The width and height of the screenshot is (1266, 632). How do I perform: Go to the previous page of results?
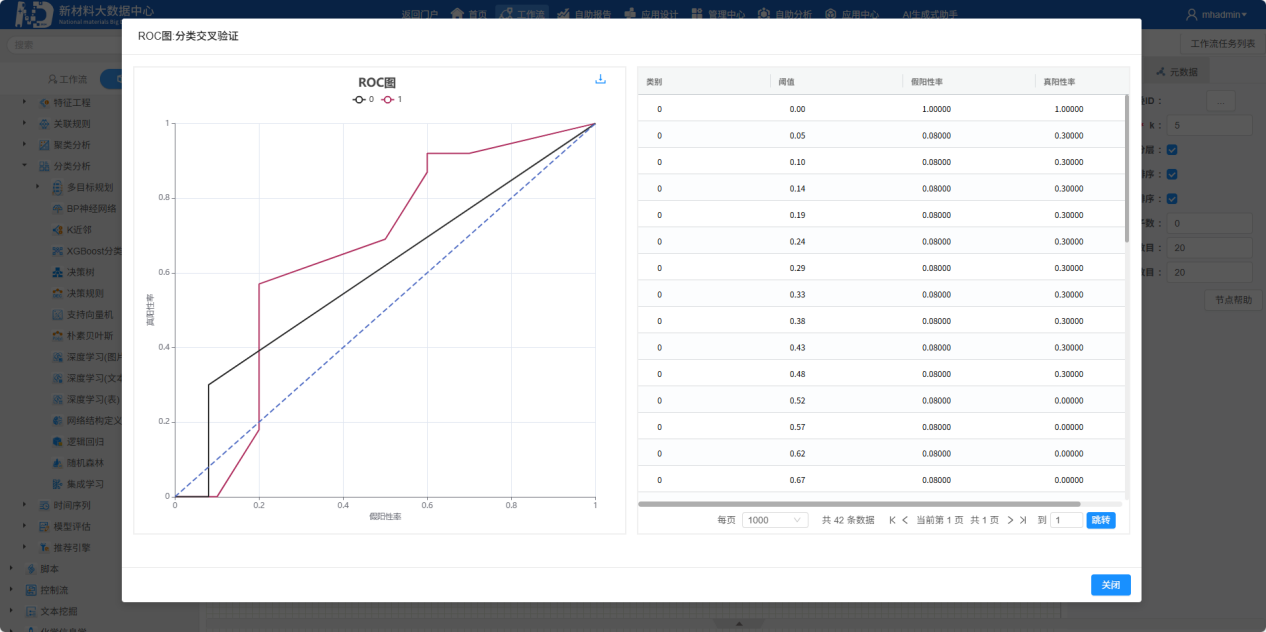[905, 520]
